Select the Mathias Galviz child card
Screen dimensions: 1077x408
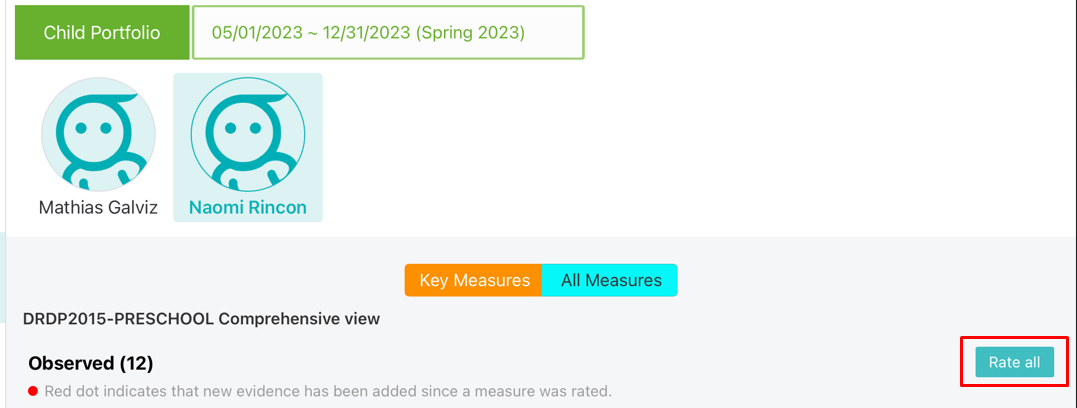98,147
